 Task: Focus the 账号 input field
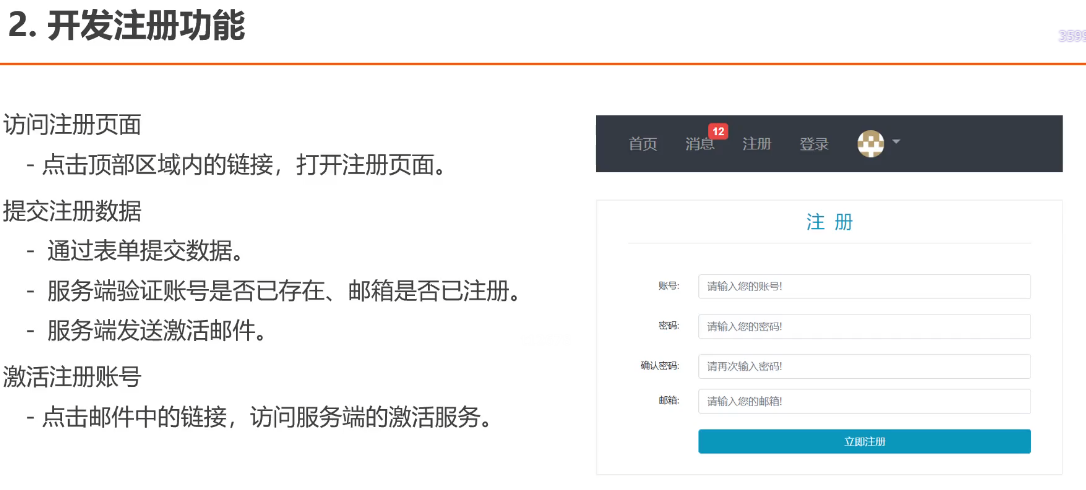(x=864, y=286)
